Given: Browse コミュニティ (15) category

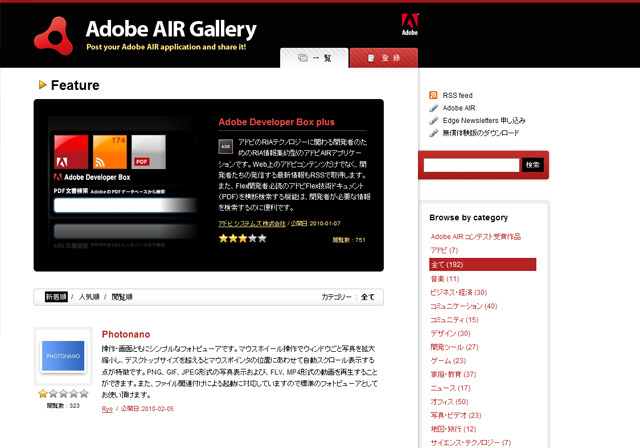Looking at the screenshot, I should (x=454, y=319).
